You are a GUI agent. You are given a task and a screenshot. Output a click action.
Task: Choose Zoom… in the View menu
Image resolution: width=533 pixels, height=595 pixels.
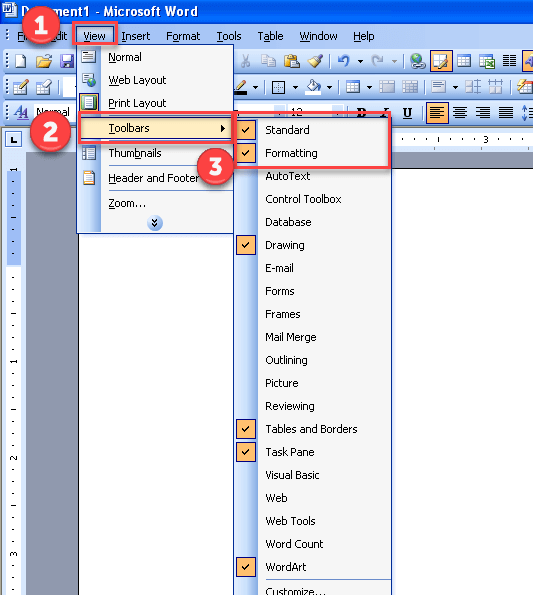127,203
